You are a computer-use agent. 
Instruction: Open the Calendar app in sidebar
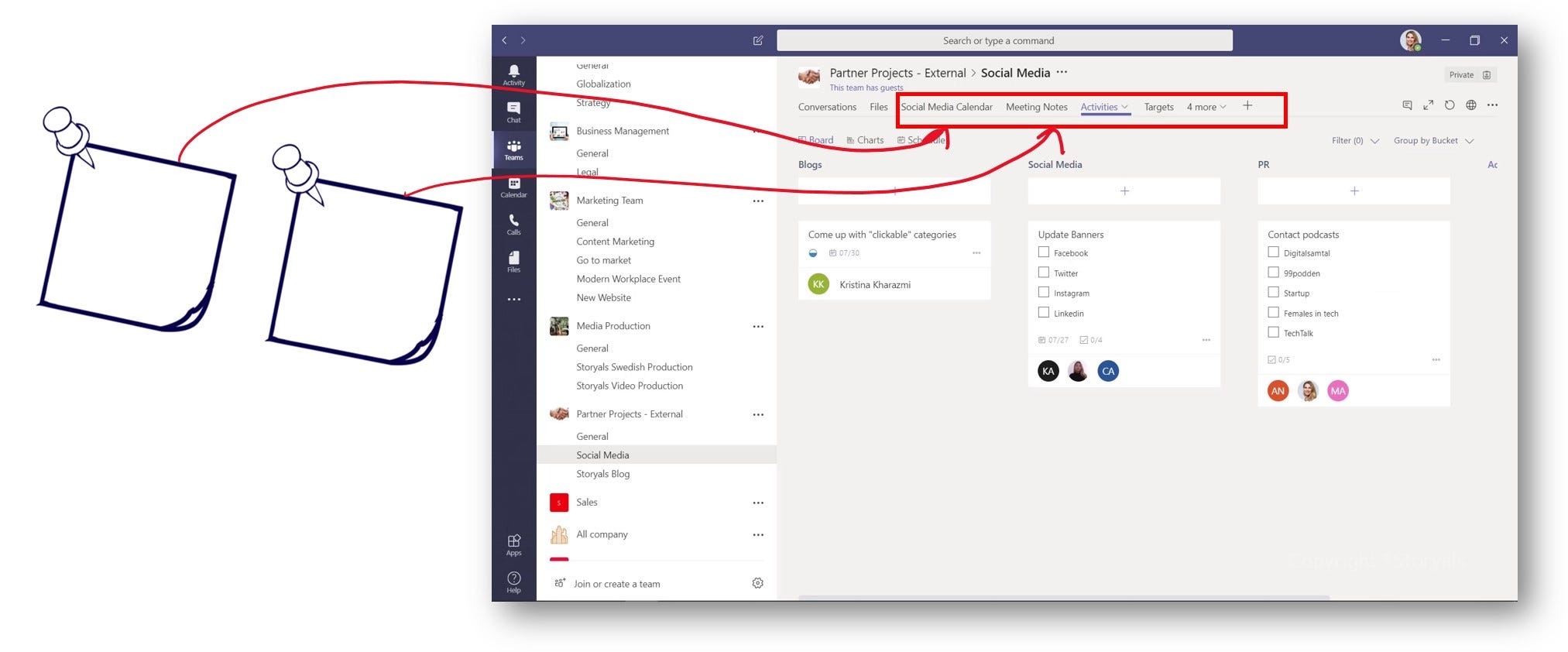click(513, 187)
